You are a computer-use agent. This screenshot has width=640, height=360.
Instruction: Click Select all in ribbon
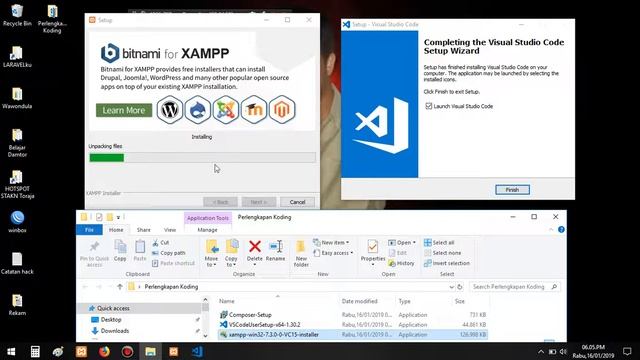point(439,242)
